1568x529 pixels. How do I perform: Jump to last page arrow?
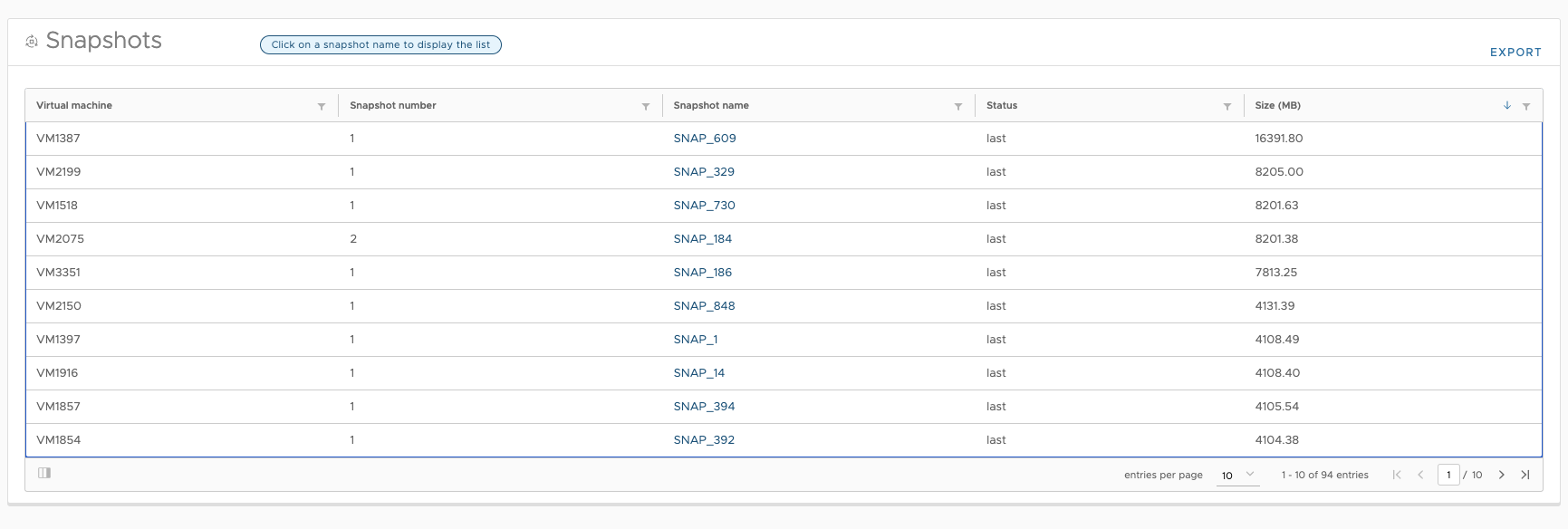point(1525,475)
